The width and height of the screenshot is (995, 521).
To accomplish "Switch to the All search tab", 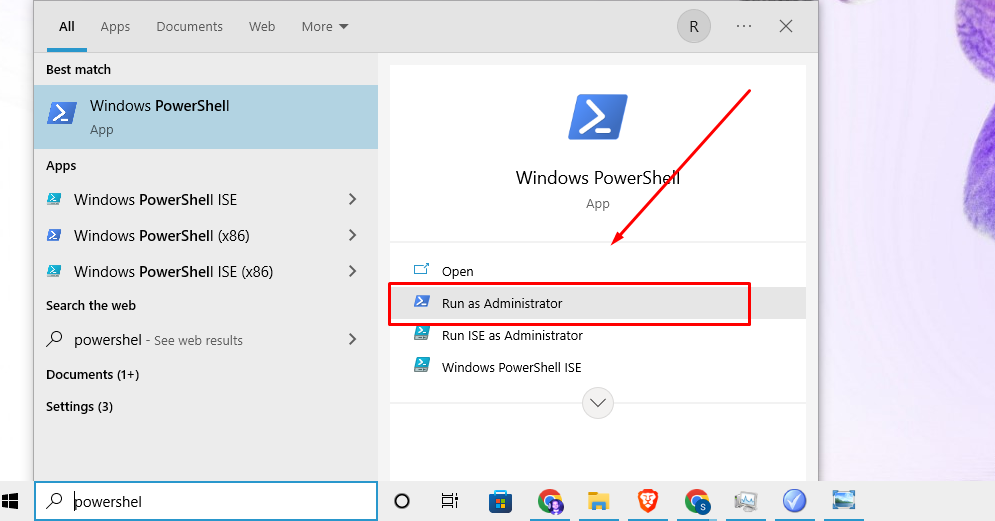I will click(x=67, y=27).
